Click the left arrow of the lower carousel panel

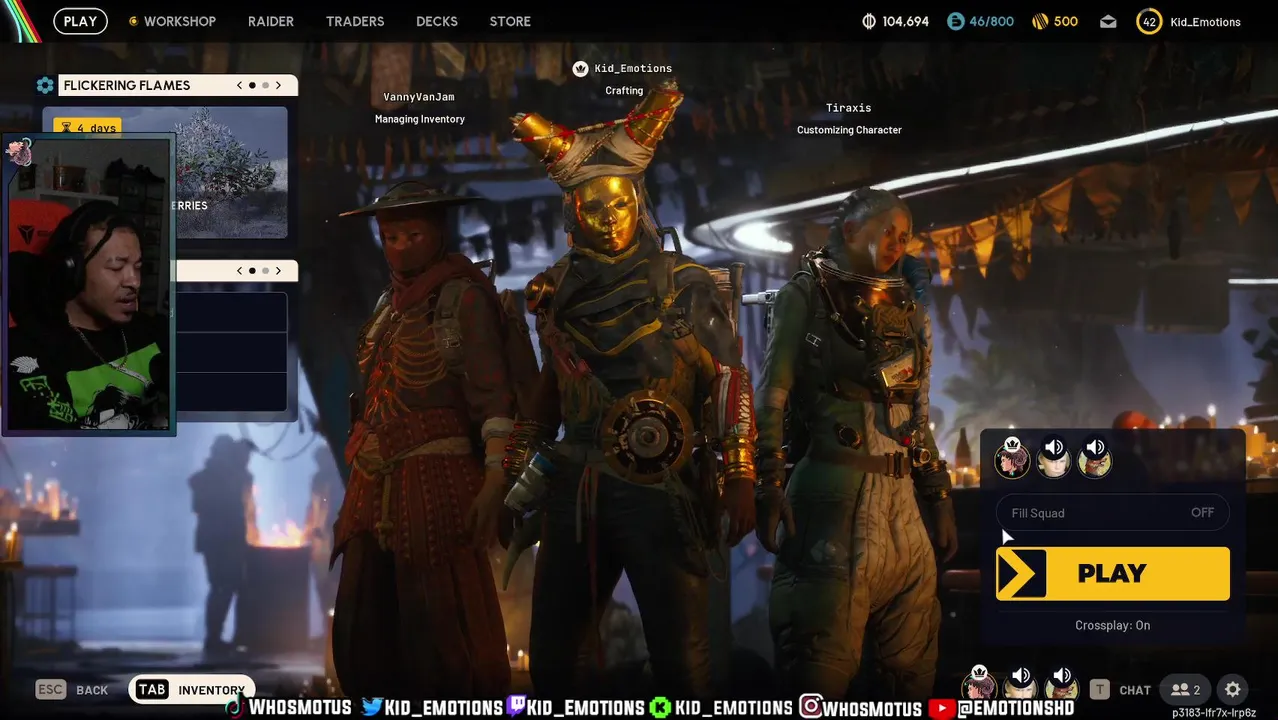click(x=239, y=270)
